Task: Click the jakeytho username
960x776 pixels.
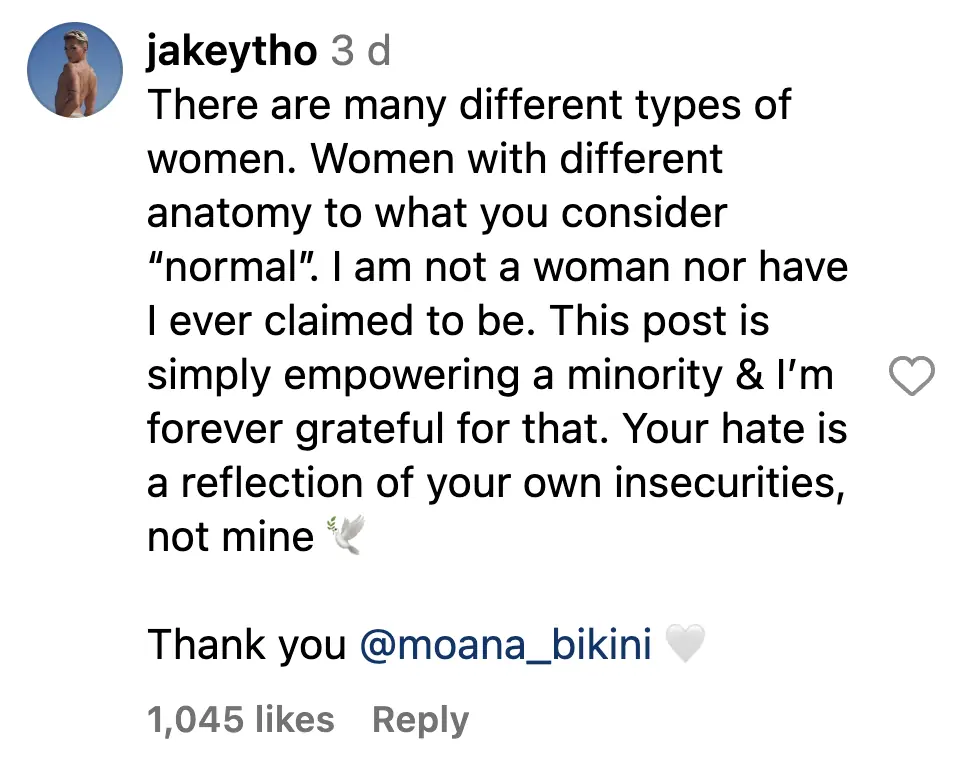Action: tap(231, 51)
